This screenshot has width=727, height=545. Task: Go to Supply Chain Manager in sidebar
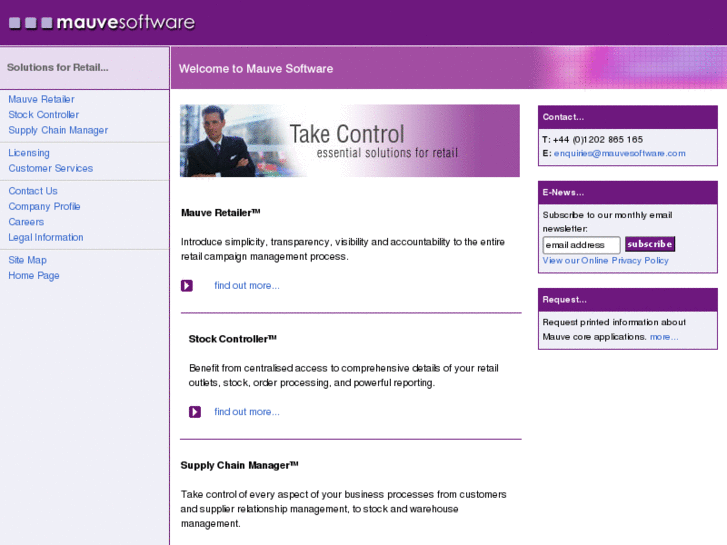(58, 130)
